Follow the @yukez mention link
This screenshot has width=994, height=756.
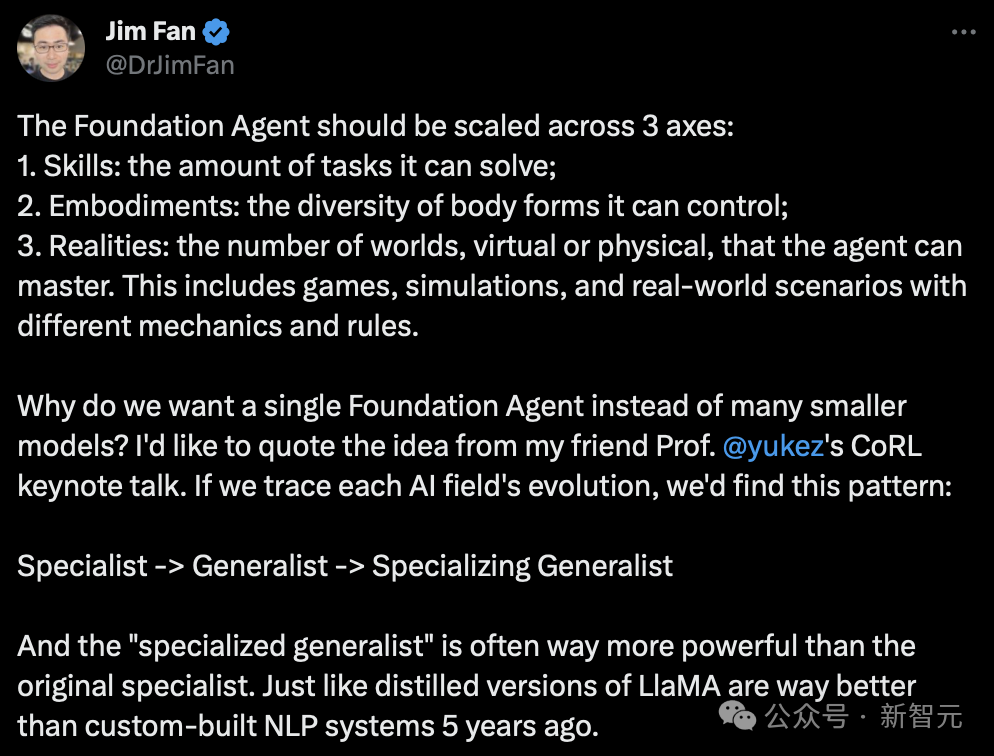(x=775, y=446)
